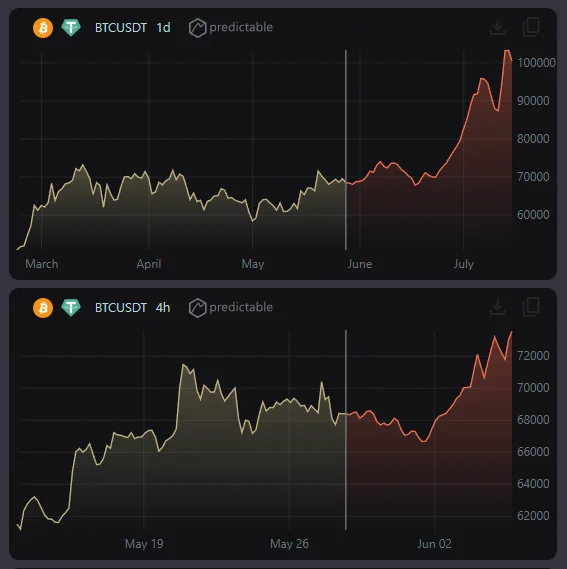Click the April date axis label

[149, 264]
